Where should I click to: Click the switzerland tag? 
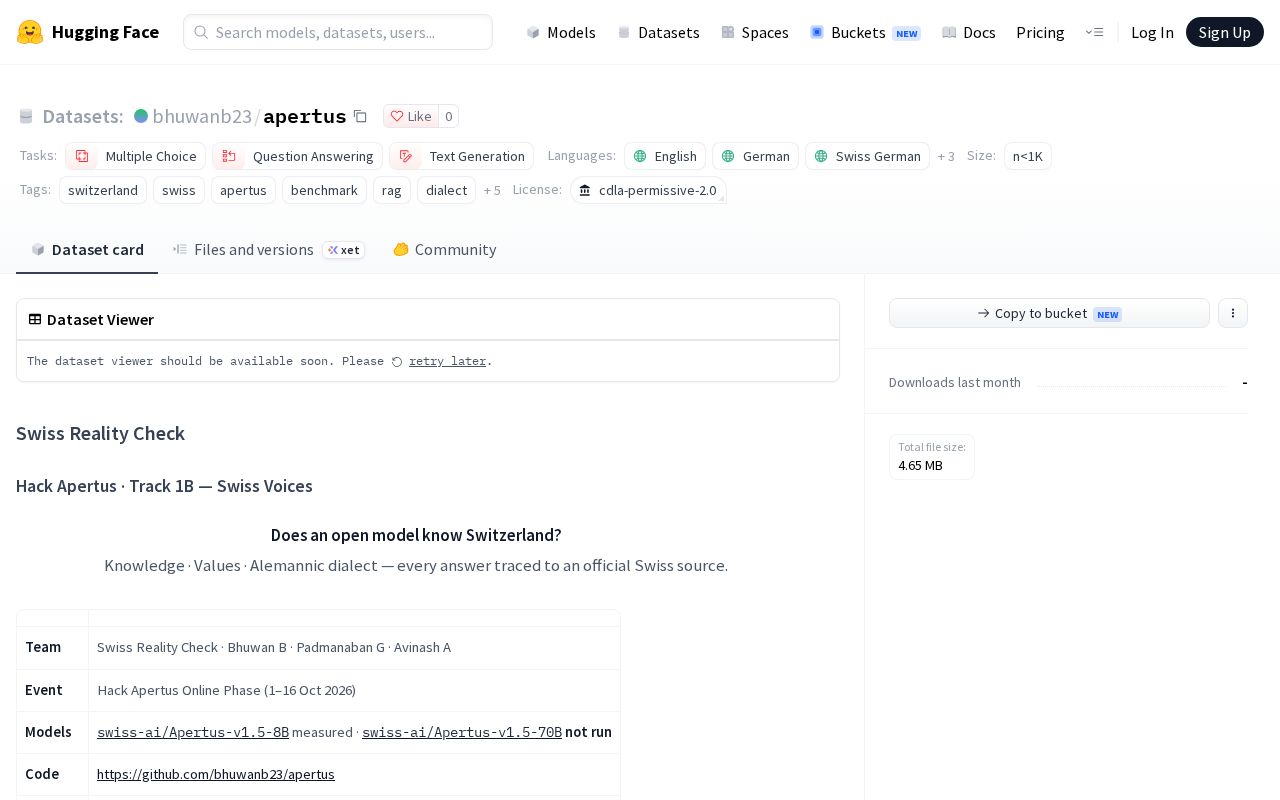103,190
